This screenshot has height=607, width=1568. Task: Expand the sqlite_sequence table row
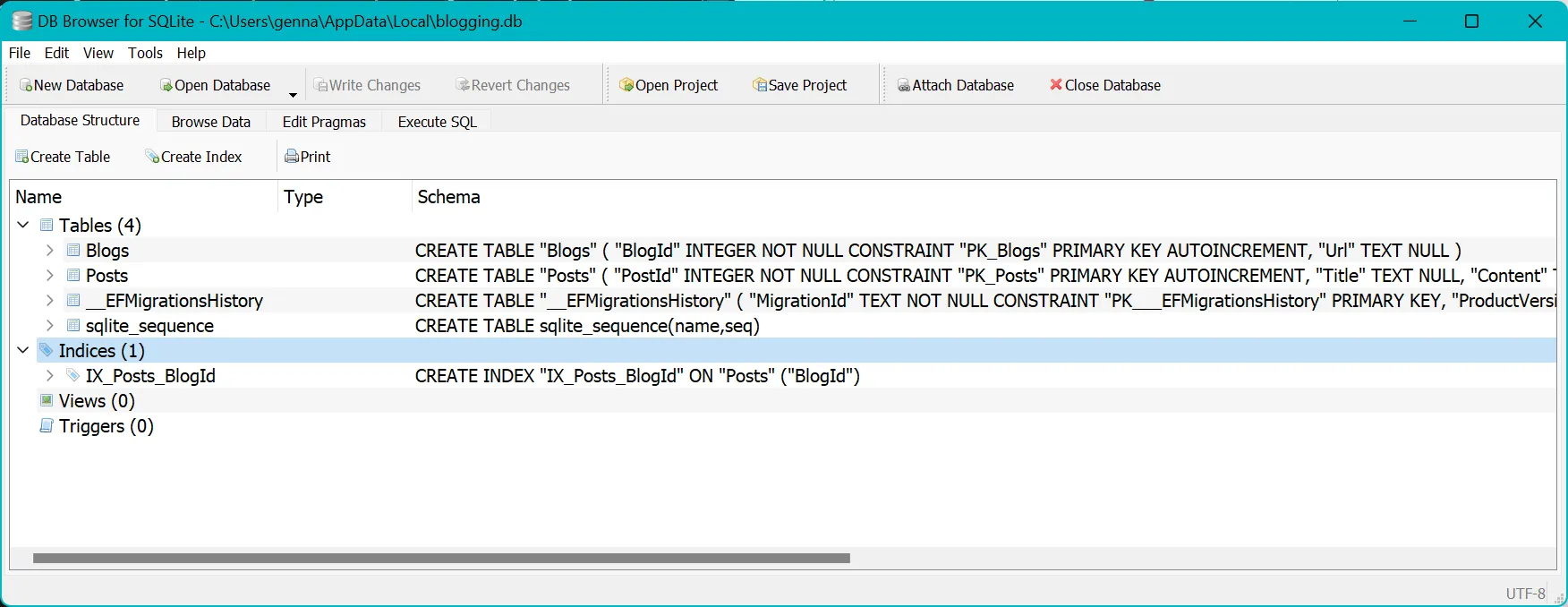(x=49, y=325)
